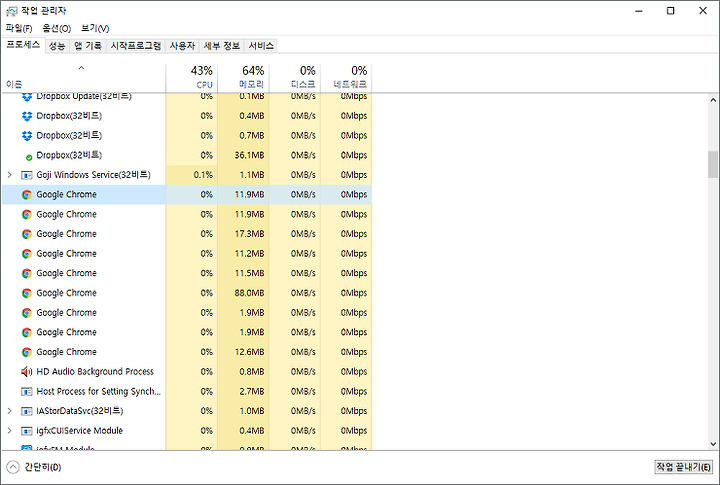Click the Dropbox icon in the 0.4MB row
Viewport: 720px width, 485px height.
[27, 116]
